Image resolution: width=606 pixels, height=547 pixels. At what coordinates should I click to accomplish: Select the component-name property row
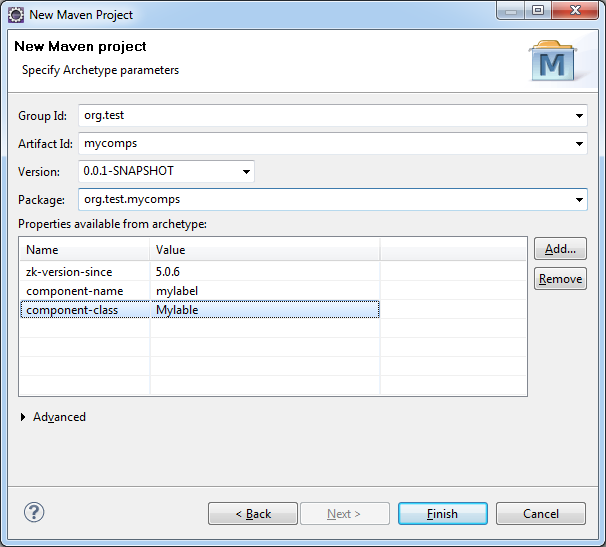(x=199, y=291)
